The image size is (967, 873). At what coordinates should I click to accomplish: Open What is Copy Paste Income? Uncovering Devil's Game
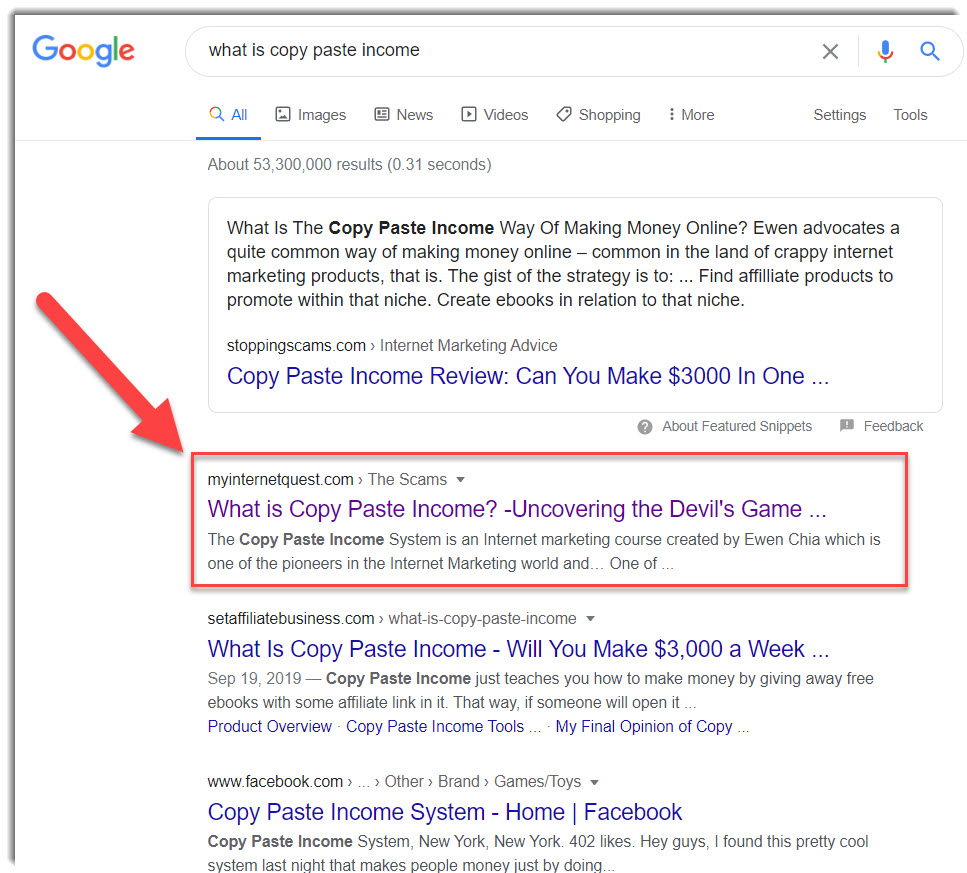point(517,509)
